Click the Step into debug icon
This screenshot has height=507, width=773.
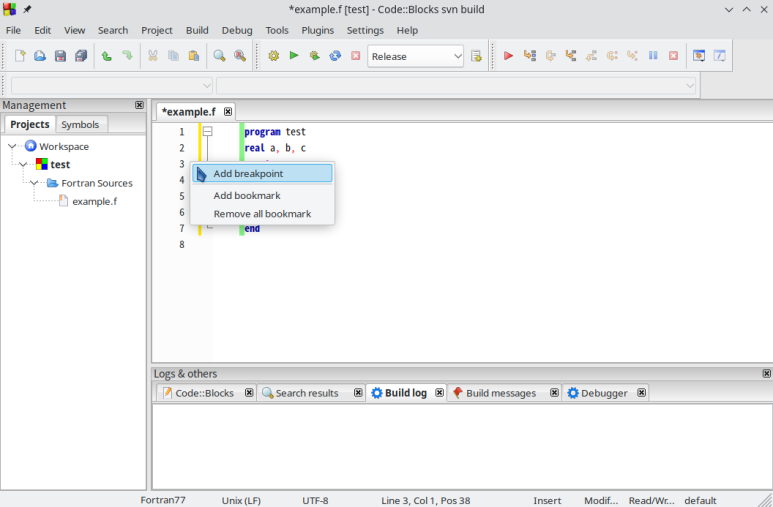coord(571,56)
